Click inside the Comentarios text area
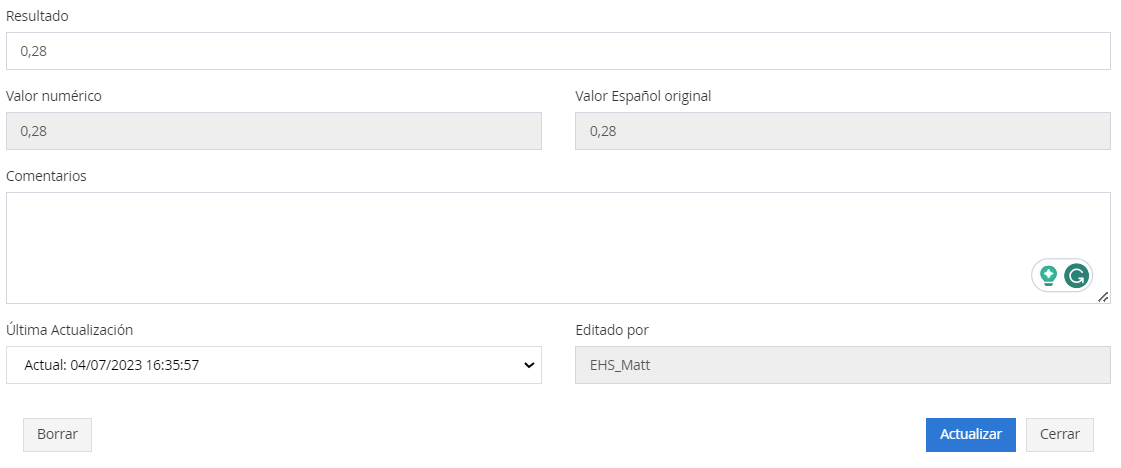1121x468 pixels. 558,248
